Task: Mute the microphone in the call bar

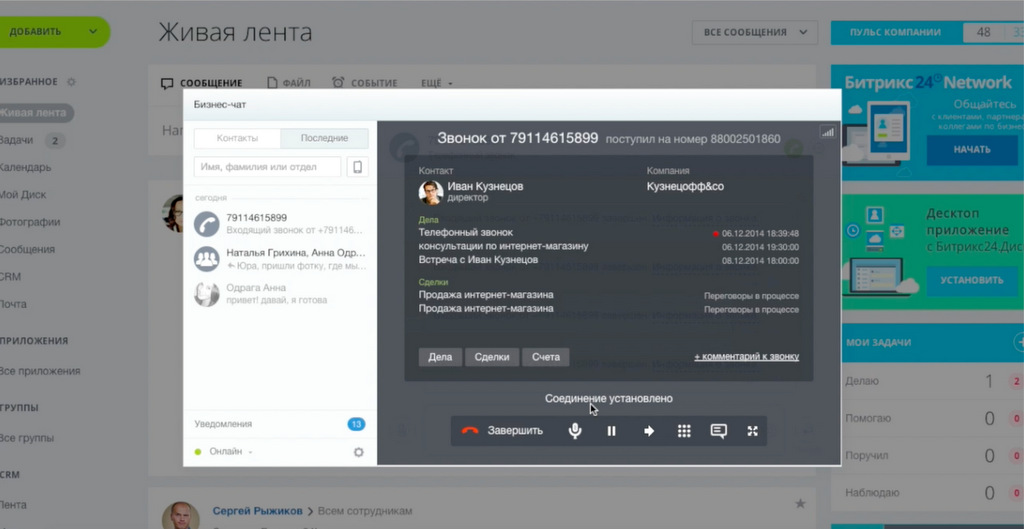Action: click(x=575, y=431)
